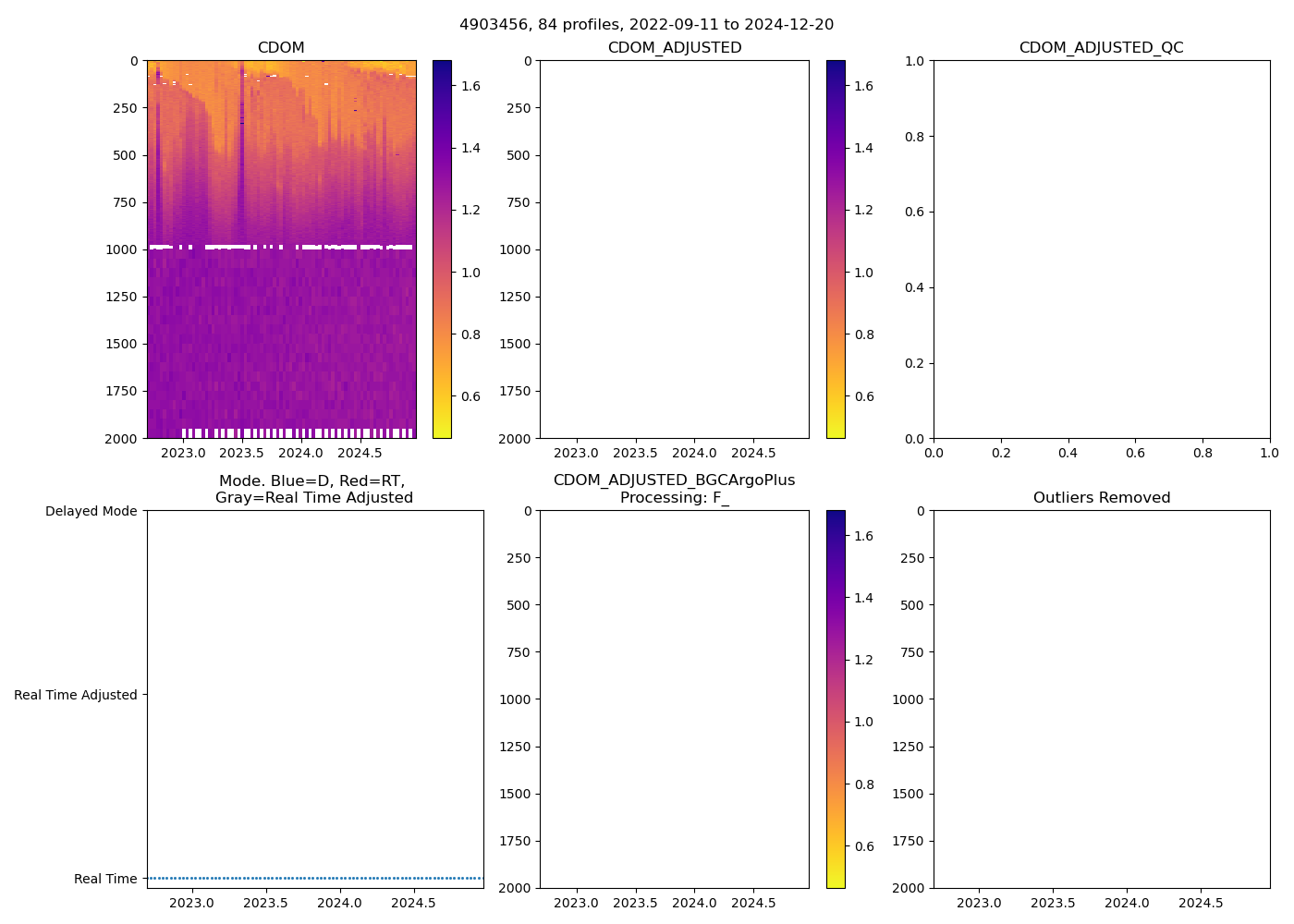This screenshot has width=1294, height=924.
Task: Click the empty CDOM_ADJUSTED plot area
Action: tap(674, 249)
